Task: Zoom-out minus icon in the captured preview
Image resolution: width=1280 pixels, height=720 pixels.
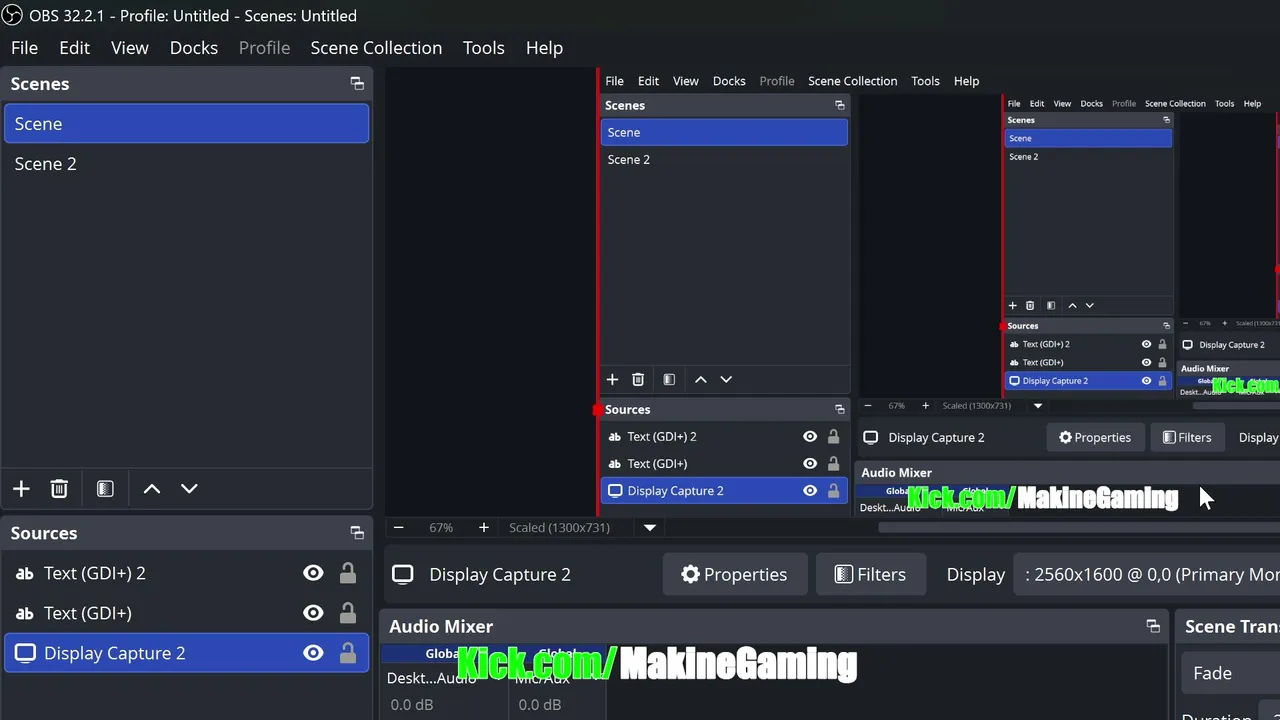Action: pos(868,405)
